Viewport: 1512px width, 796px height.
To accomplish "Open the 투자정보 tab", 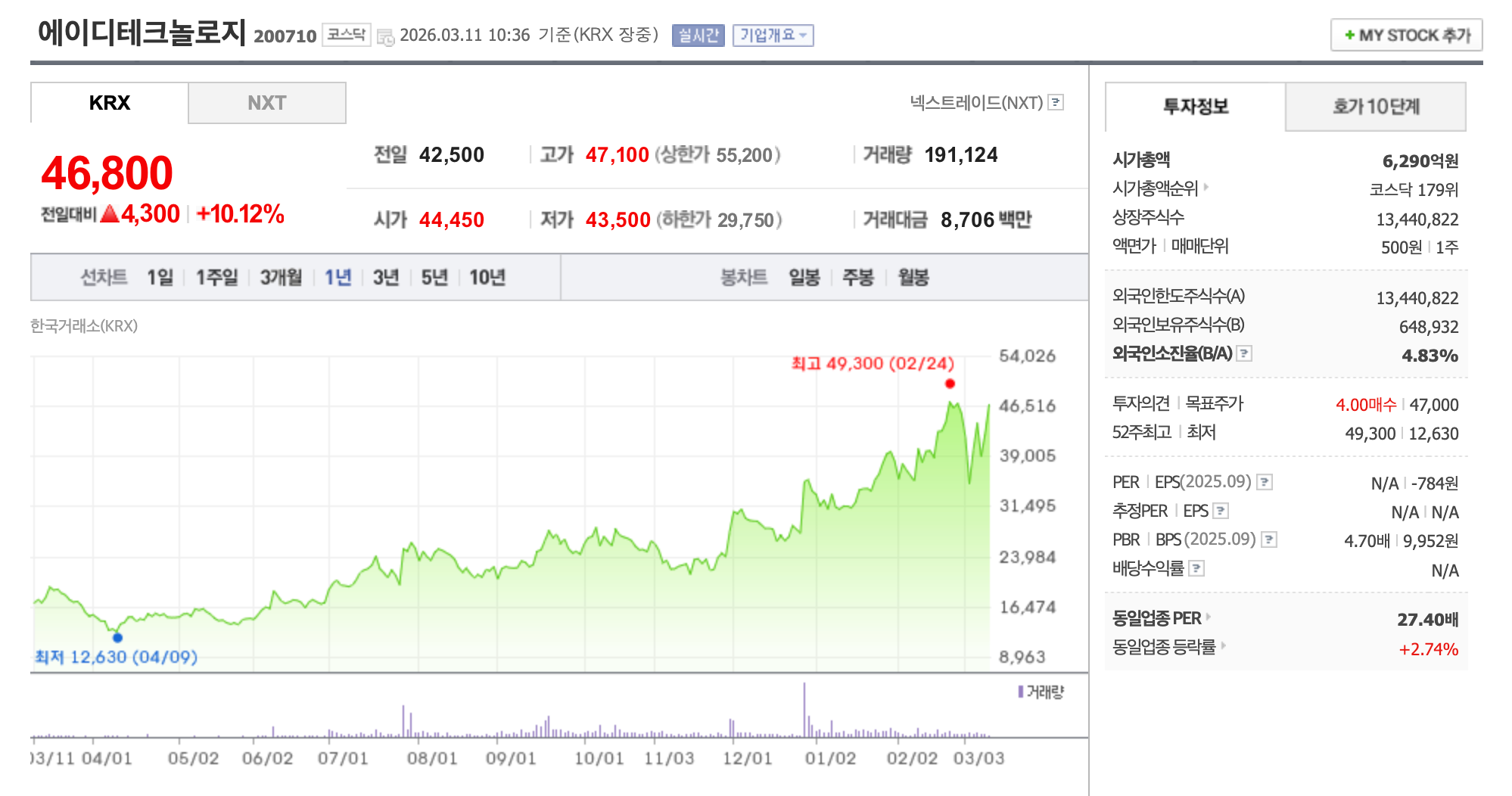I will pos(1196,107).
